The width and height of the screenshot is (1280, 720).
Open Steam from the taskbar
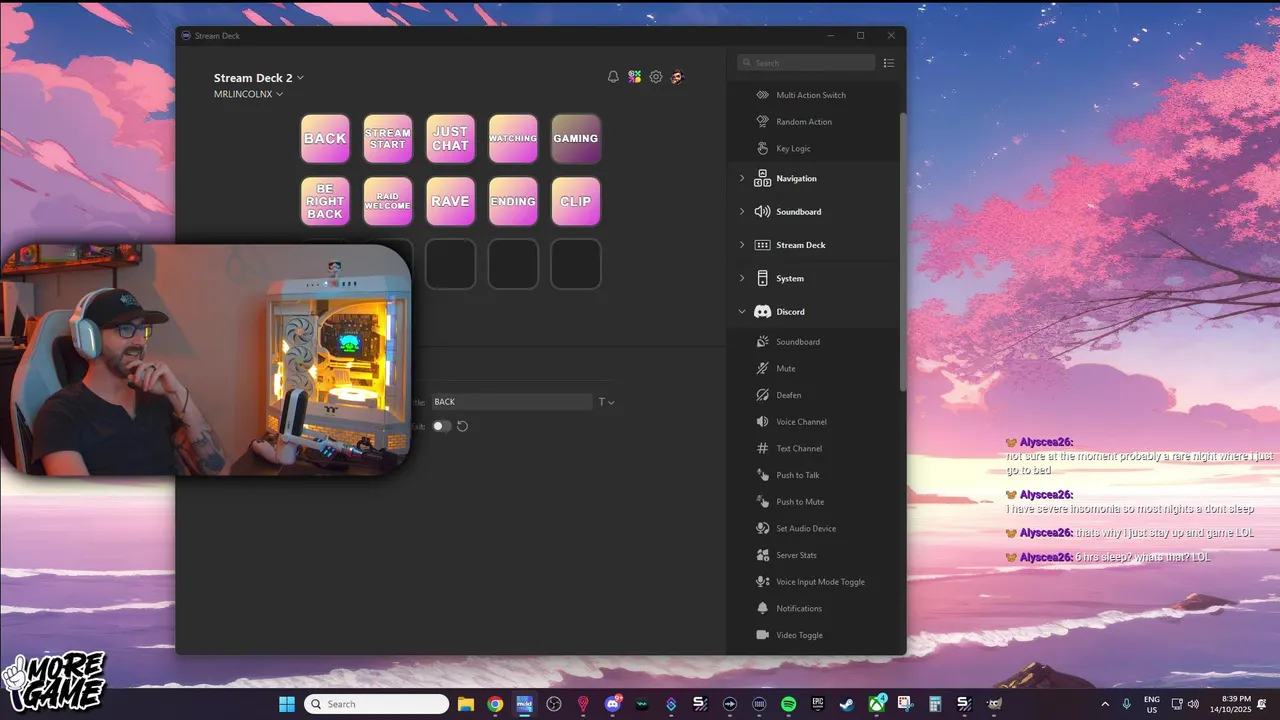847,704
